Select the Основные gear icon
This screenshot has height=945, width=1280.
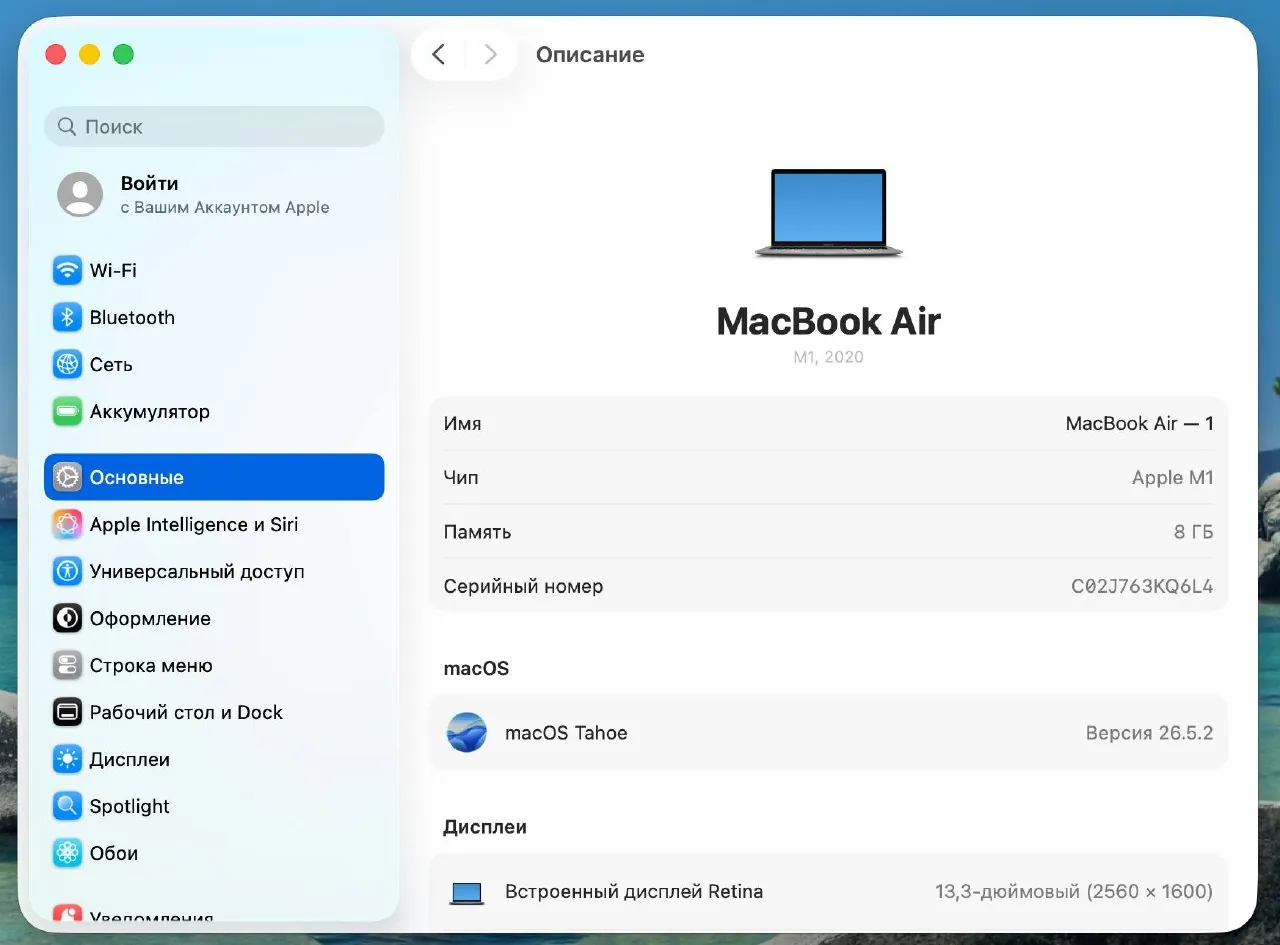click(x=67, y=477)
